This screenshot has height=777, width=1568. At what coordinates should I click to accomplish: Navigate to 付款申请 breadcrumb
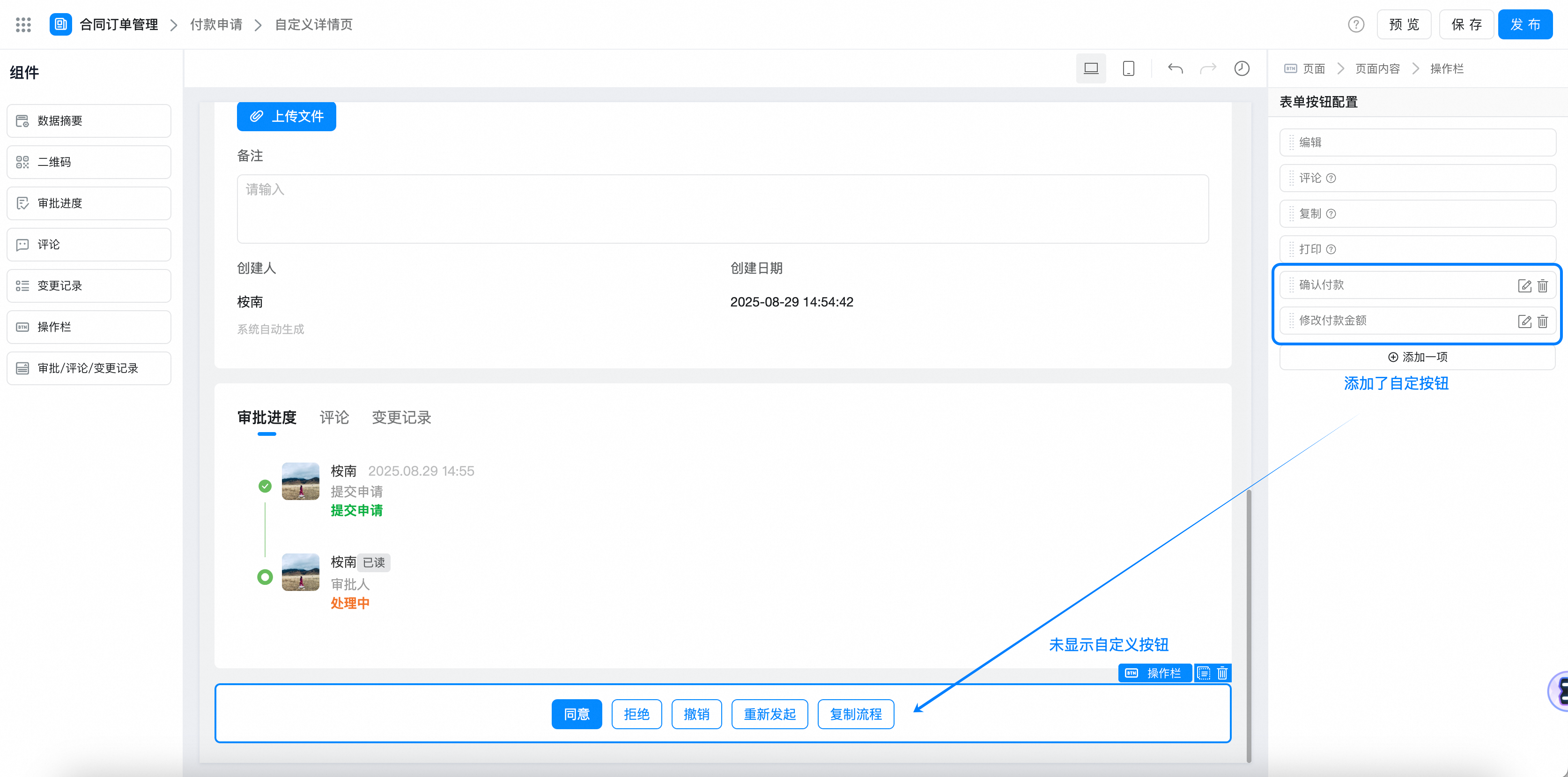click(x=216, y=24)
